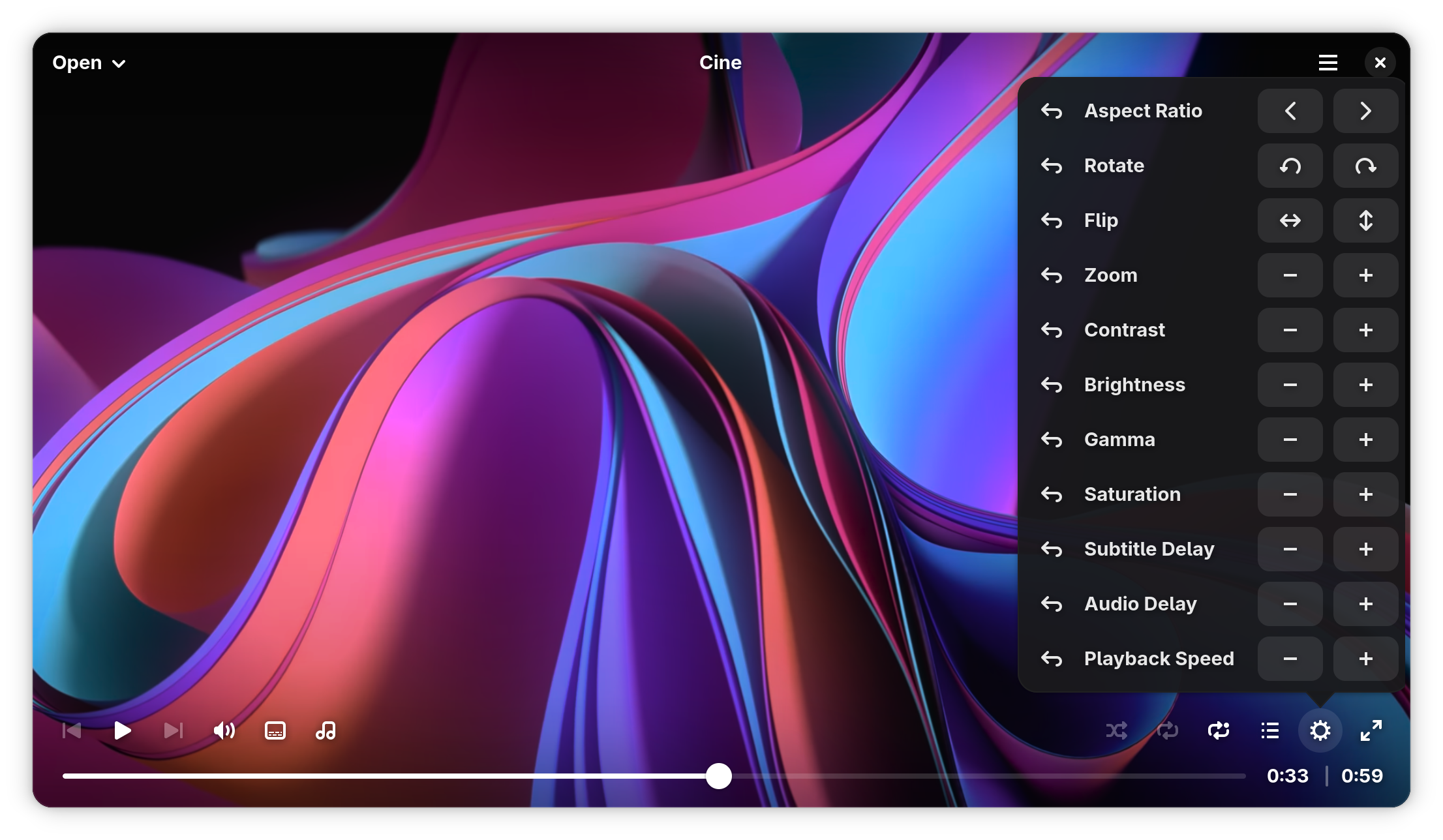Open the audio track music-note icon
The width and height of the screenshot is (1443, 840).
click(x=326, y=730)
